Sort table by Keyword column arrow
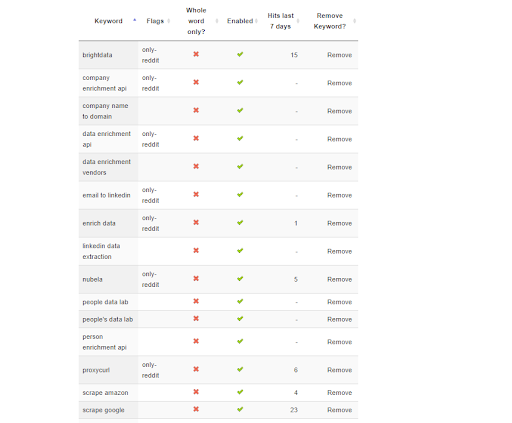This screenshot has width=512, height=423. pyautogui.click(x=135, y=20)
